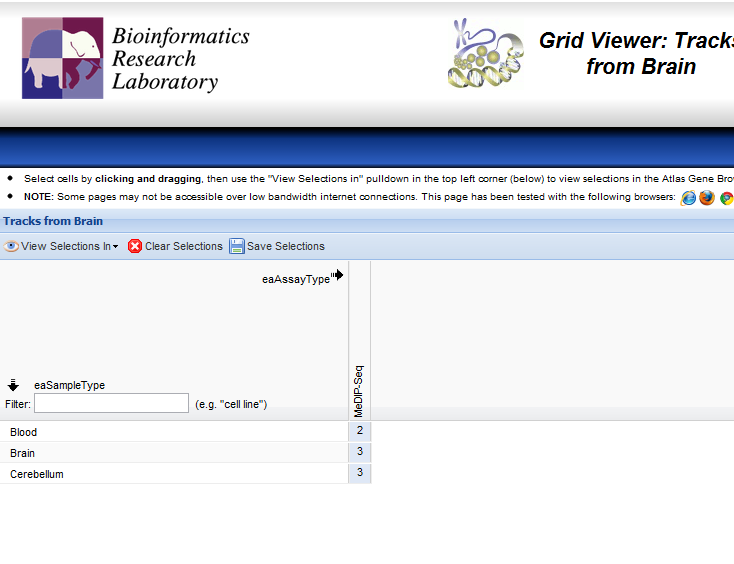Click the Clear Selections button label

pyautogui.click(x=183, y=246)
